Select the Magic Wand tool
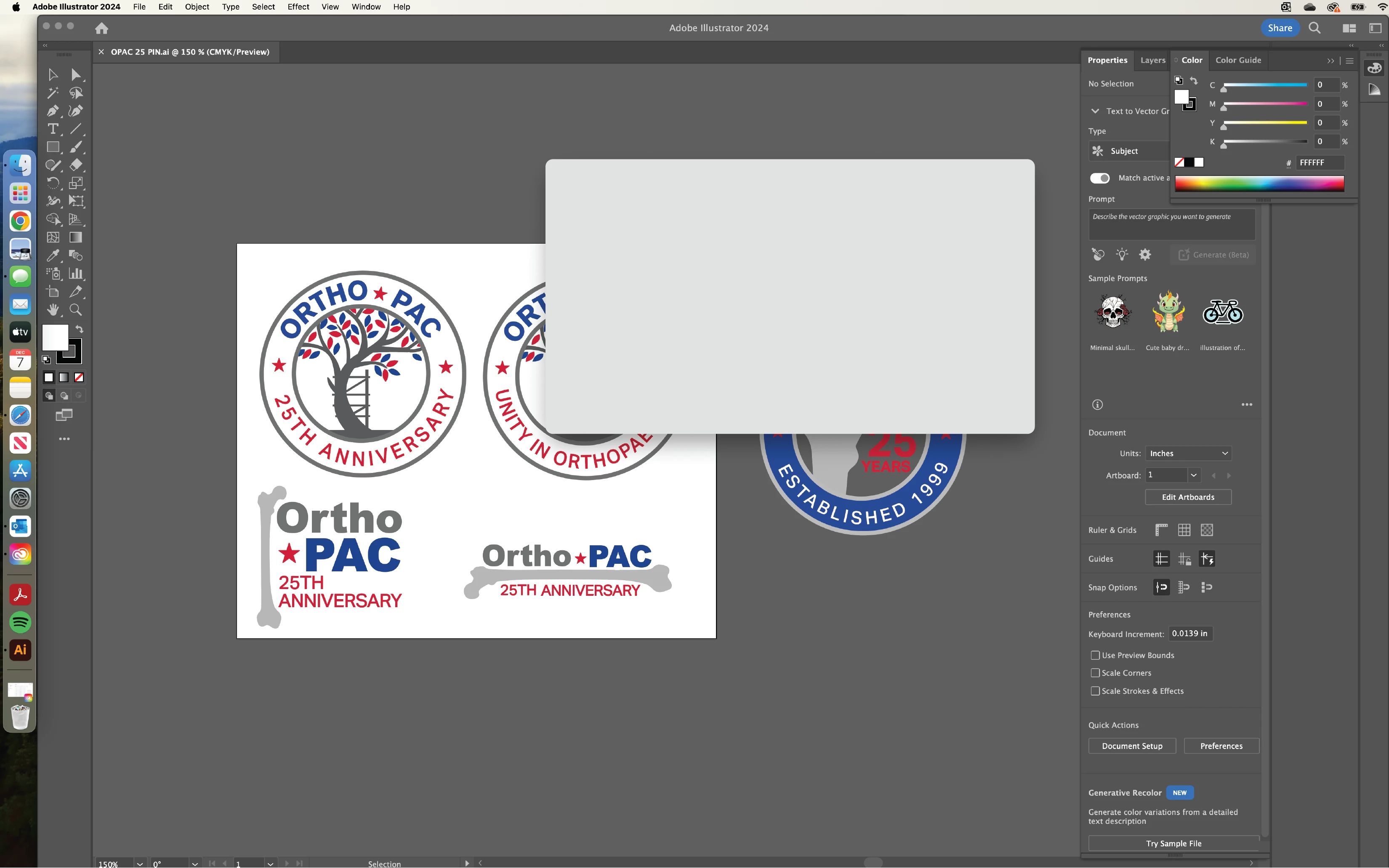 [x=52, y=93]
